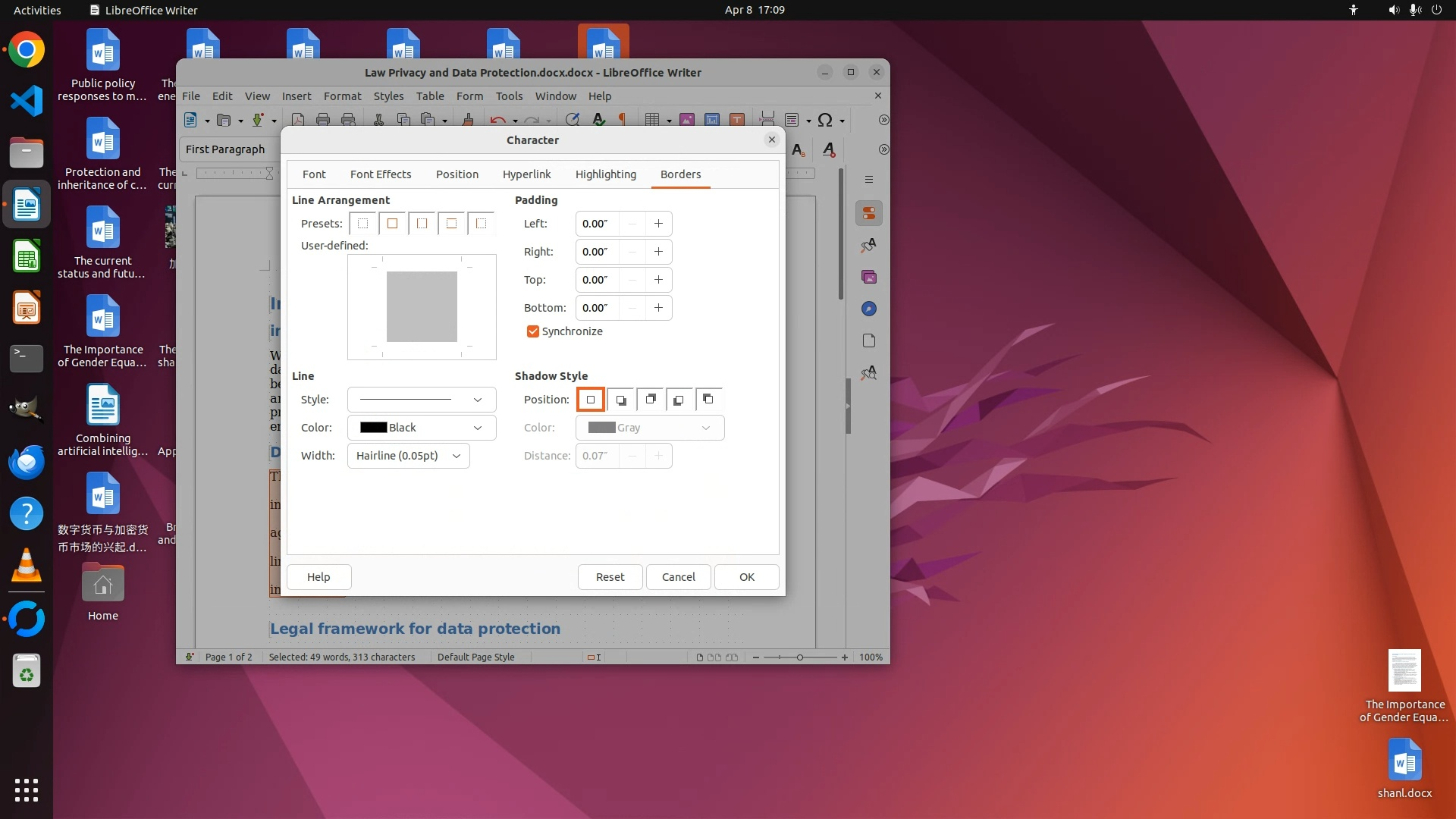
Task: Open sidebar Properties deck icon
Action: (869, 214)
